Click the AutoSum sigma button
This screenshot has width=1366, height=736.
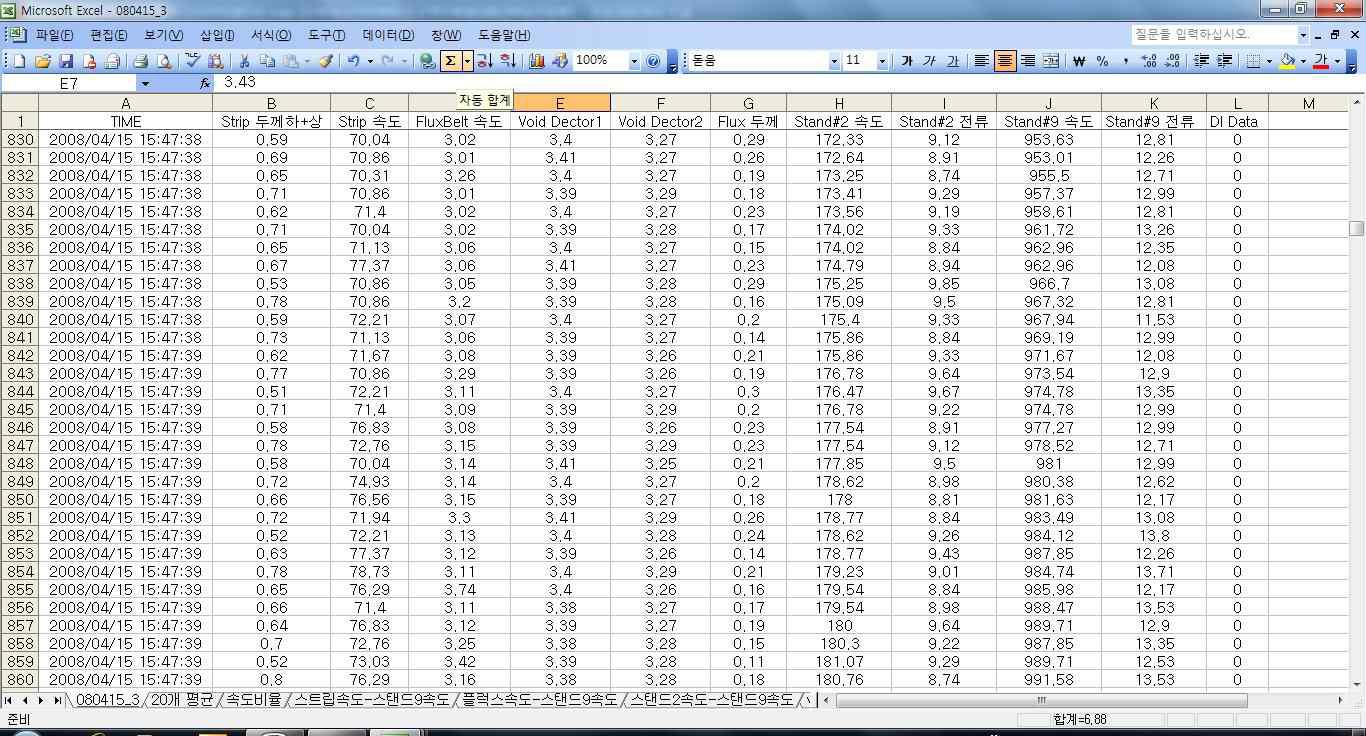(x=451, y=61)
